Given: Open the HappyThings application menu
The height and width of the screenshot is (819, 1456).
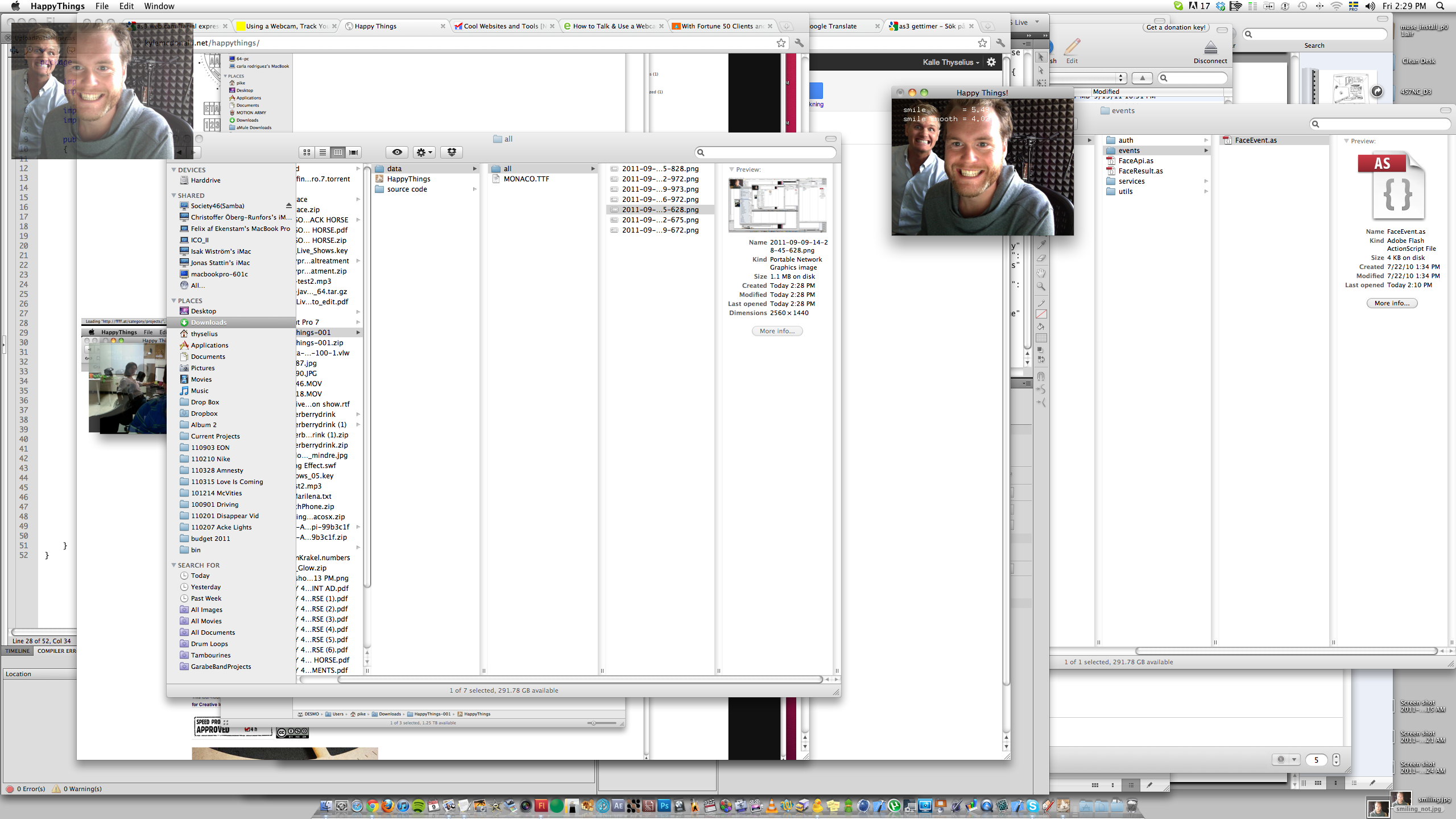Looking at the screenshot, I should tap(57, 6).
